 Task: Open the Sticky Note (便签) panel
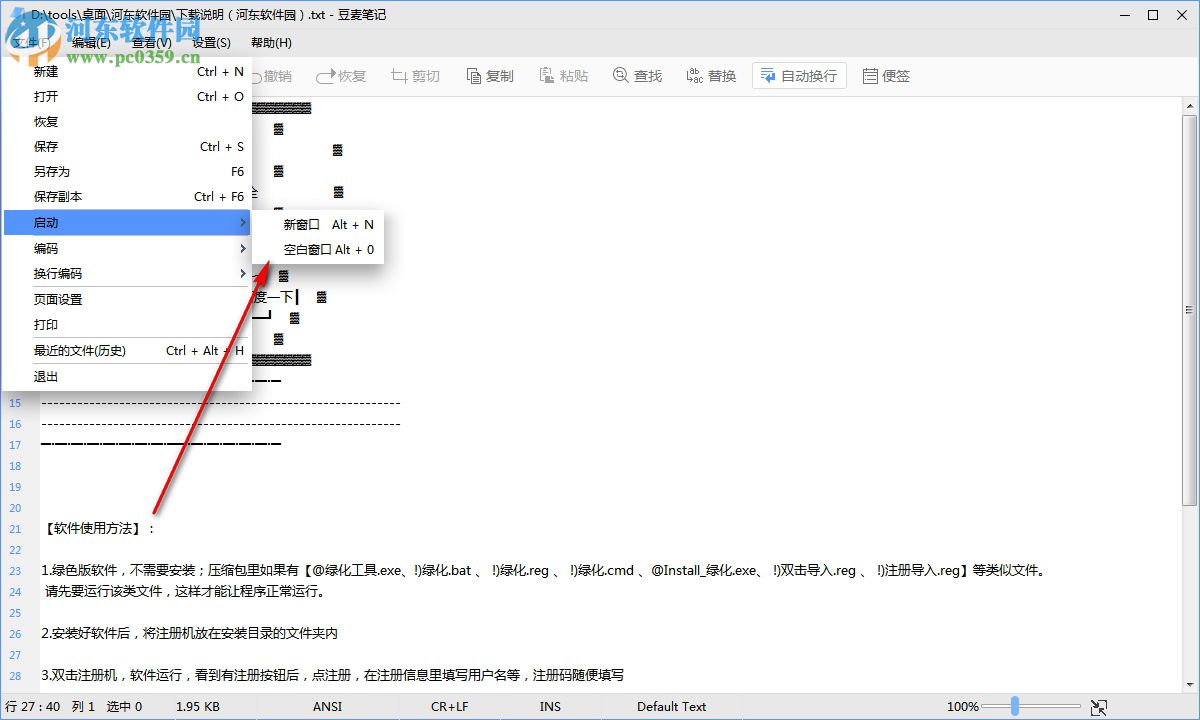click(886, 75)
